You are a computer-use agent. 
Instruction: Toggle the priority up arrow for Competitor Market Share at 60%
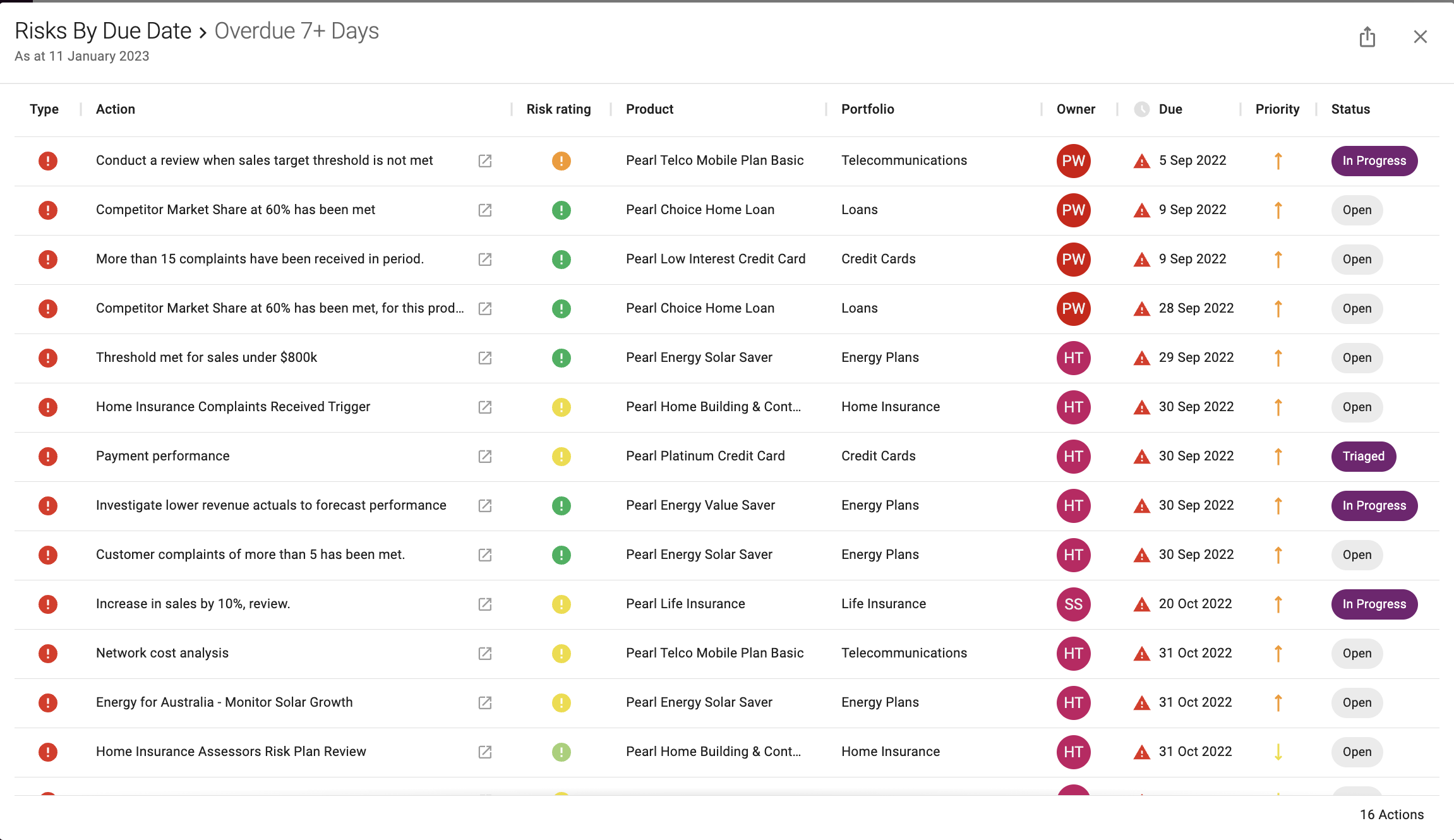[x=1278, y=210]
